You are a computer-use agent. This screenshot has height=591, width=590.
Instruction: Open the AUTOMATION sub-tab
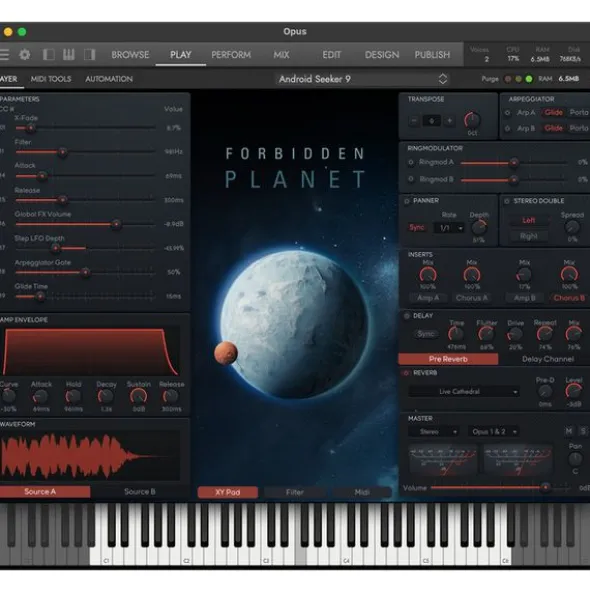point(109,79)
